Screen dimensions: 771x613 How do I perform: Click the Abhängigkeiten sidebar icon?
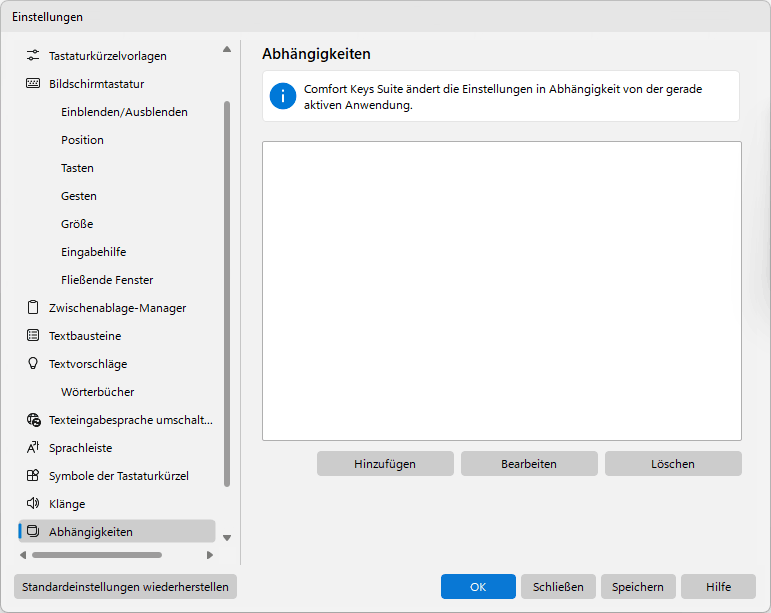[33, 531]
